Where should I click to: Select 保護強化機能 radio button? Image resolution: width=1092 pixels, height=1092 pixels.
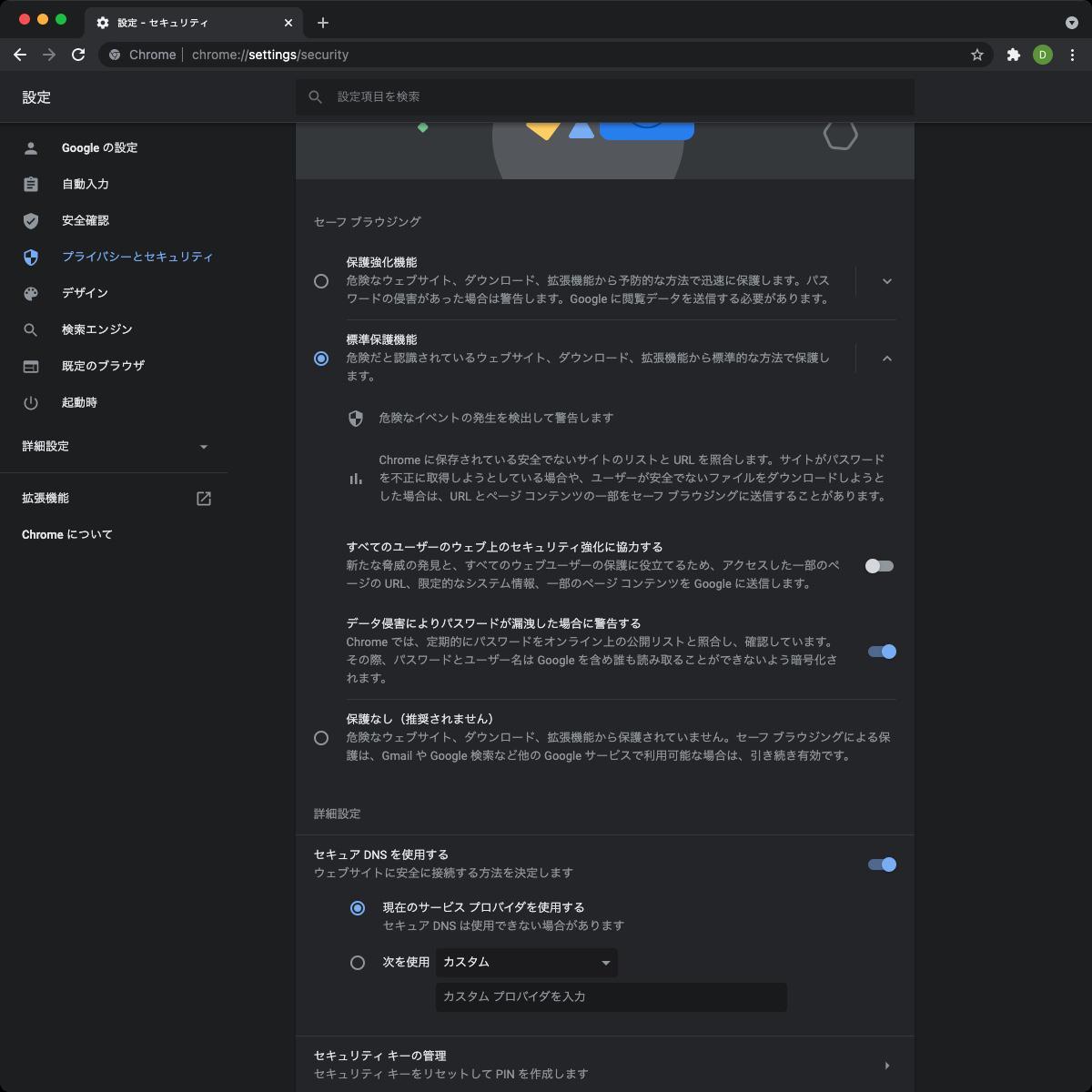point(321,281)
